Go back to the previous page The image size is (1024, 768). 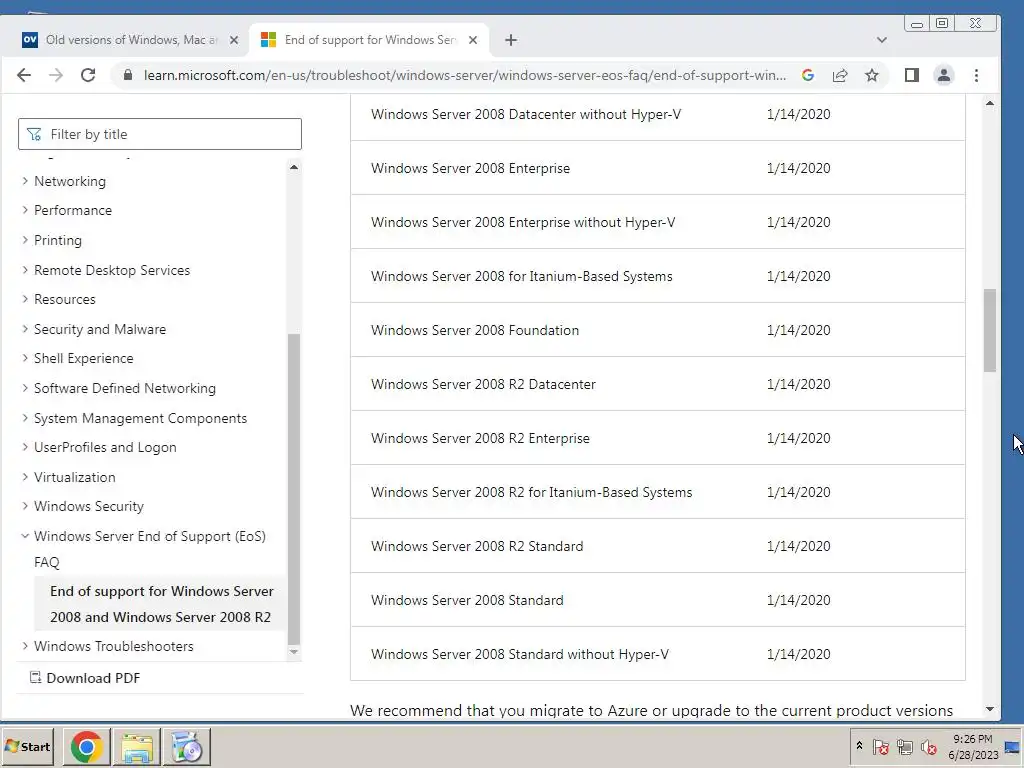[x=24, y=75]
